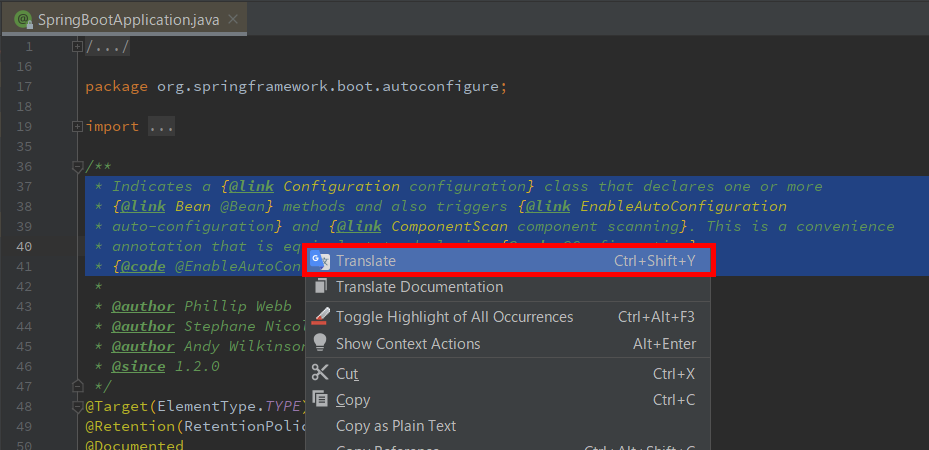The height and width of the screenshot is (450, 929).
Task: Click the @Documented annotation on line 50
Action: tap(134, 445)
